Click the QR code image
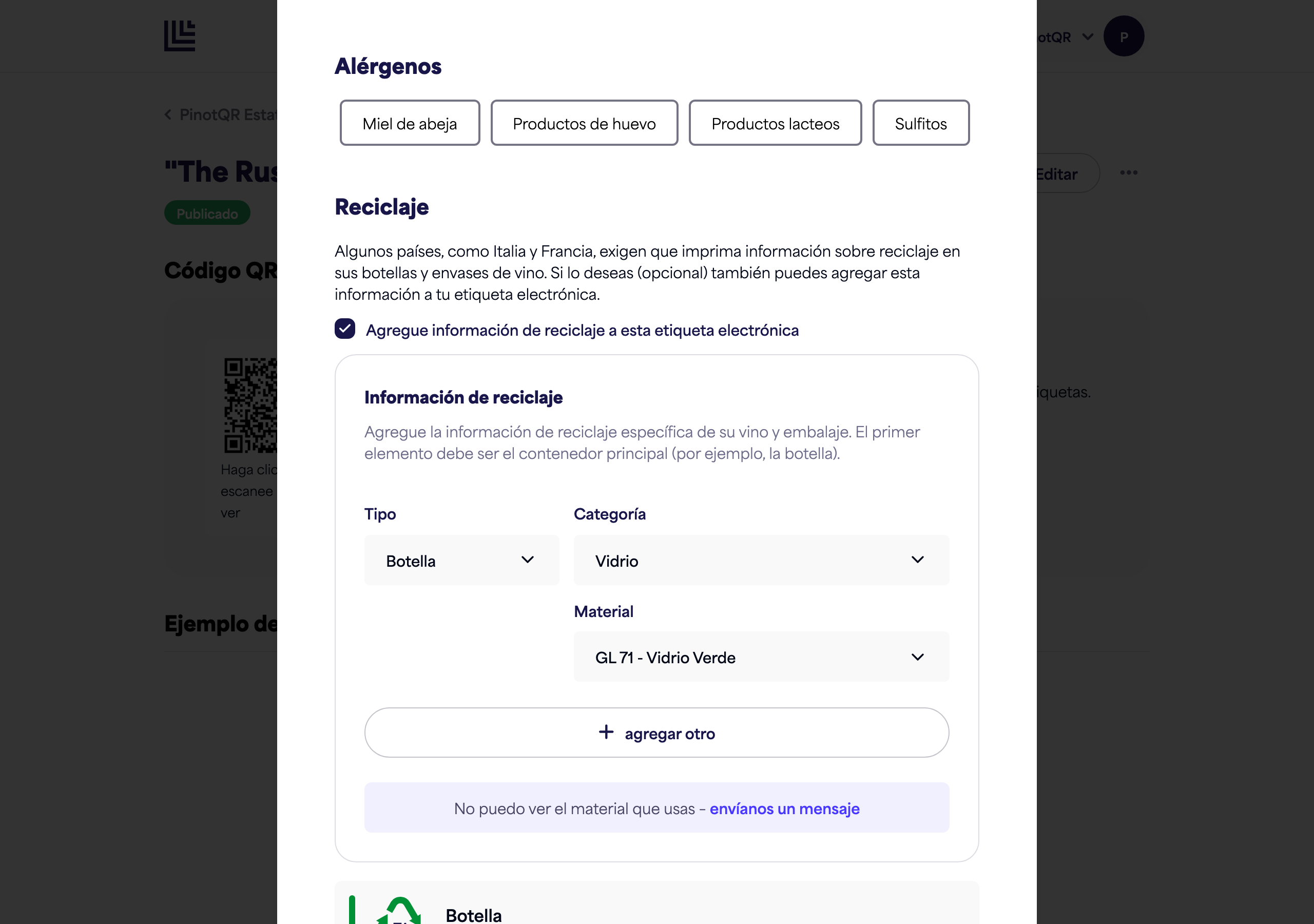Image resolution: width=1314 pixels, height=924 pixels. pyautogui.click(x=250, y=406)
